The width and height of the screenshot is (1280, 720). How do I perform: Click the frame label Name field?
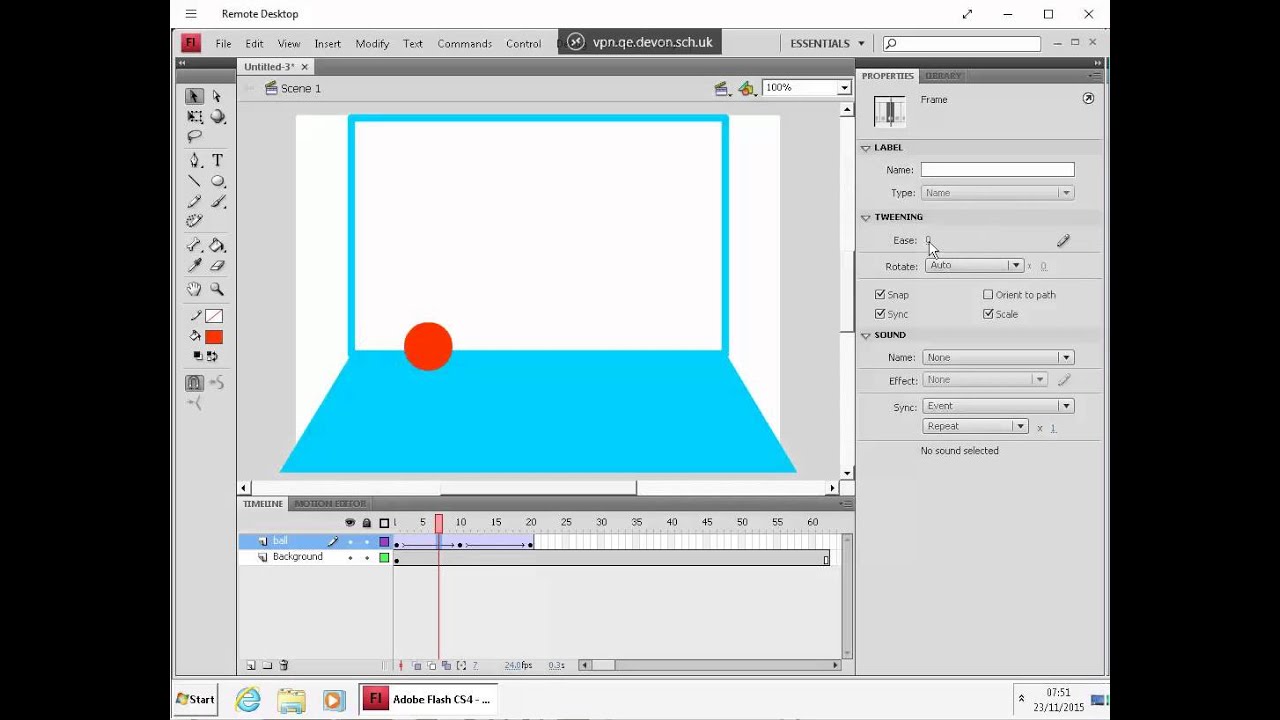(998, 170)
